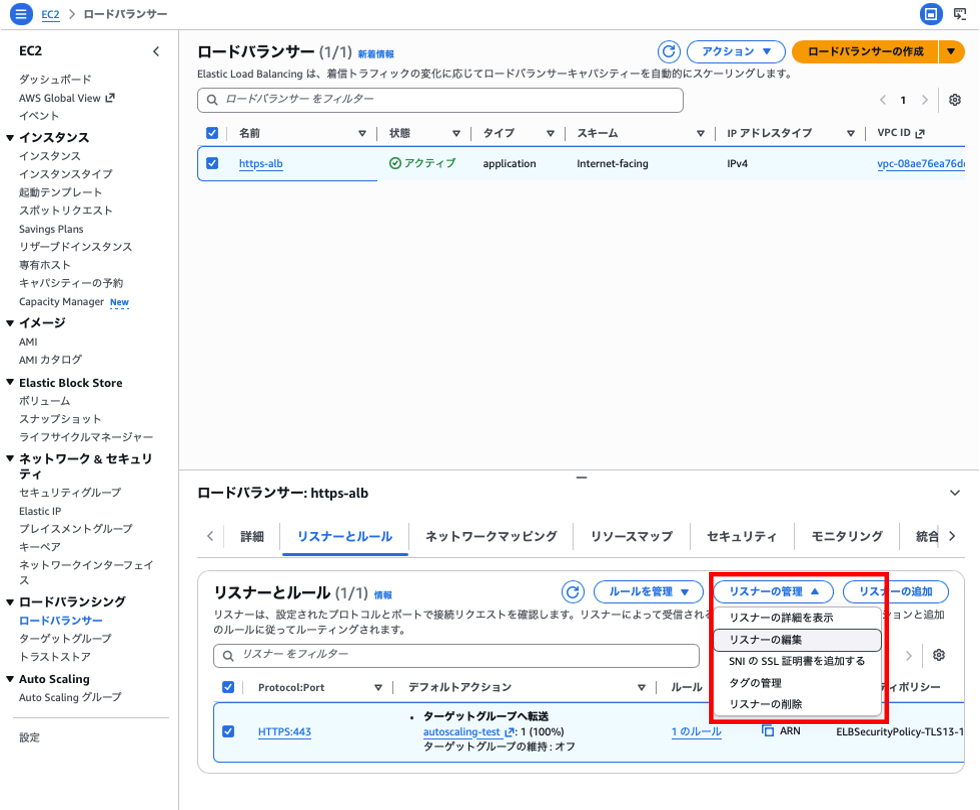
Task: Click EC2 breadcrumb link
Action: click(x=51, y=14)
